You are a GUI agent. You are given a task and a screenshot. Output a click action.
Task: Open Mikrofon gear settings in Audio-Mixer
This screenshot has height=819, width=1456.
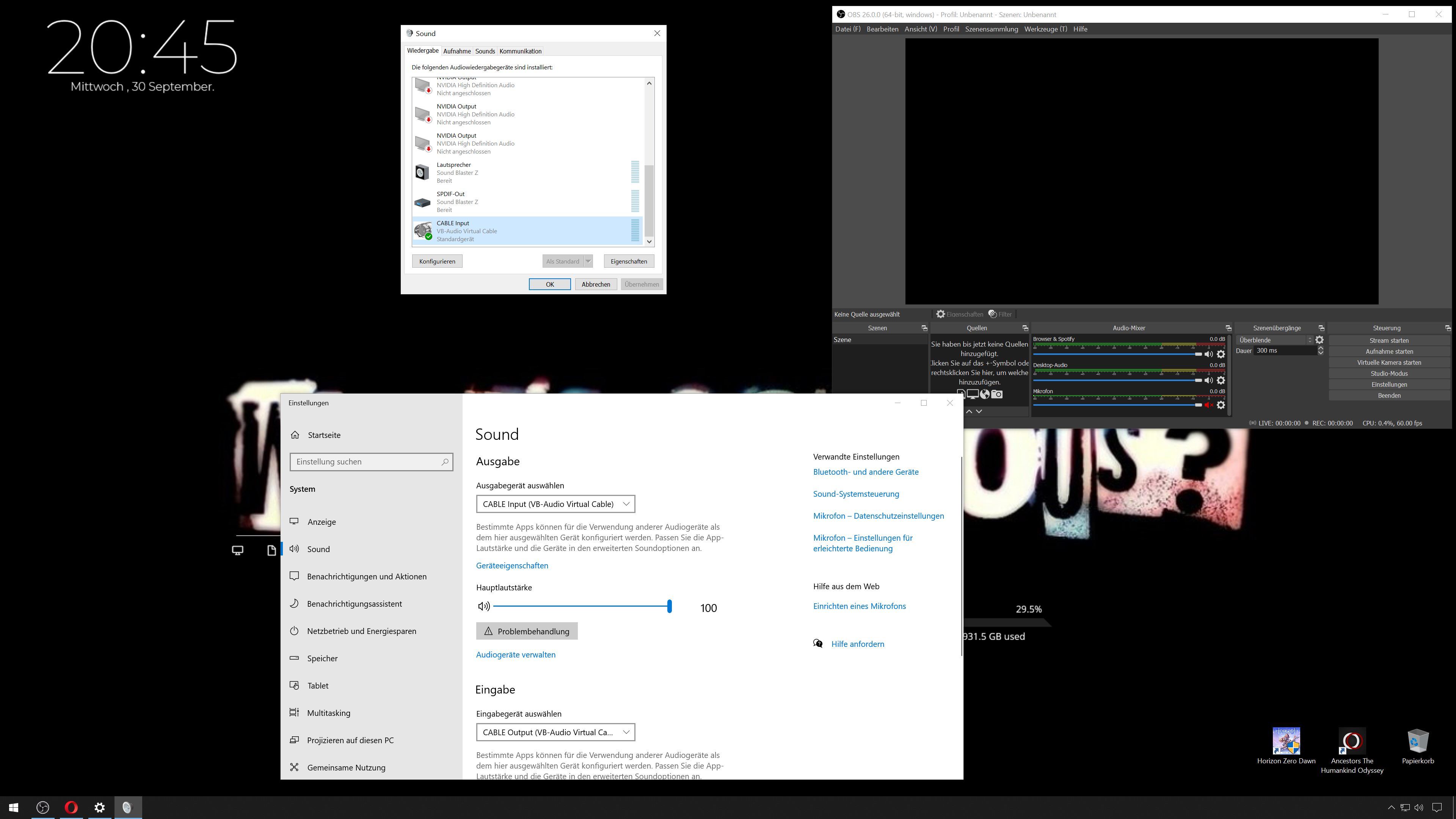pos(1221,405)
